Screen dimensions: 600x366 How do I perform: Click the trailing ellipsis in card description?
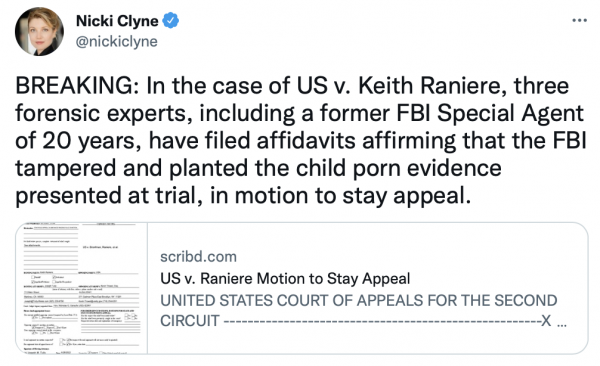tap(561, 325)
